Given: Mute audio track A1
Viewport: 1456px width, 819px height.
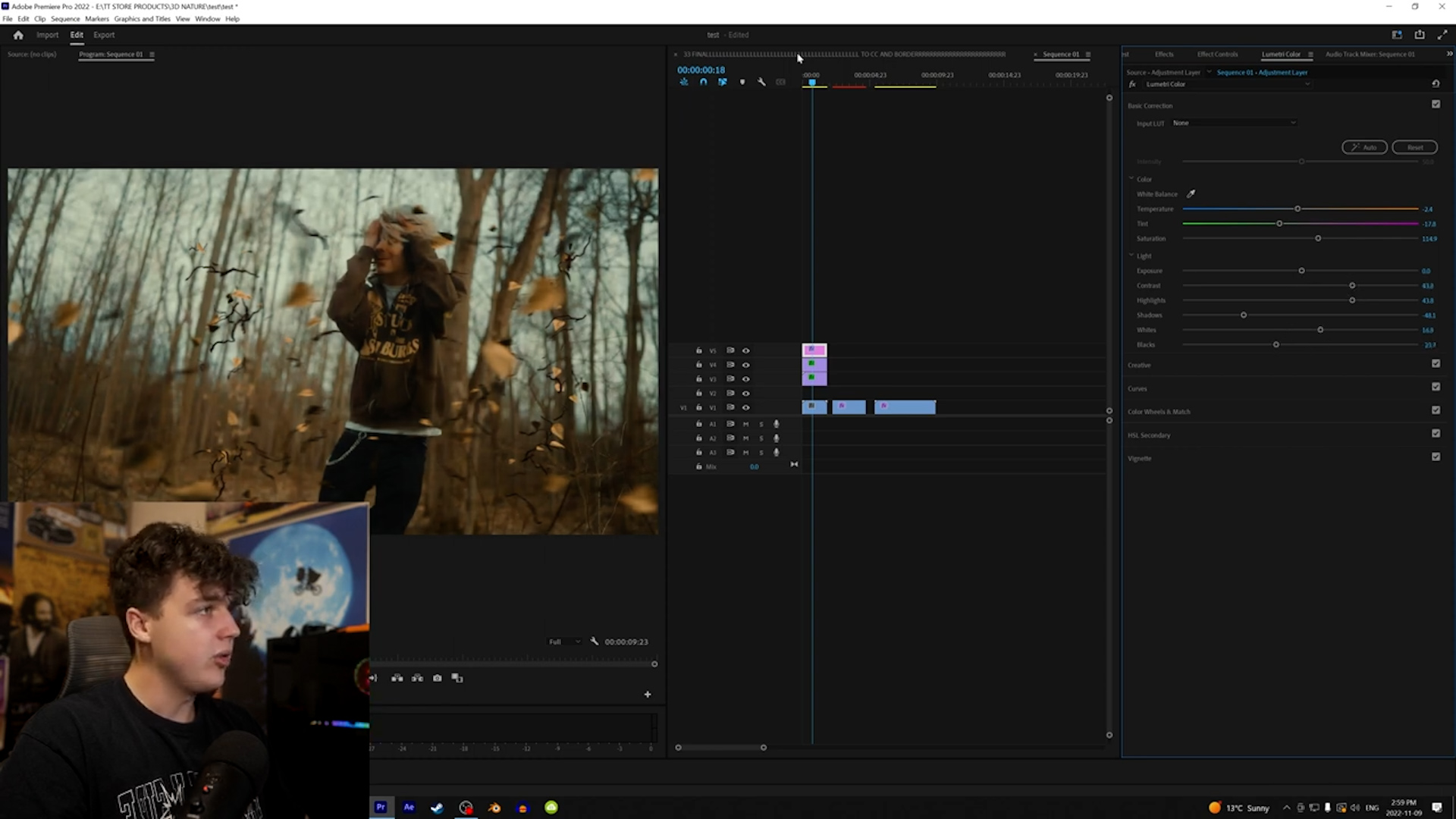Looking at the screenshot, I should [x=745, y=424].
